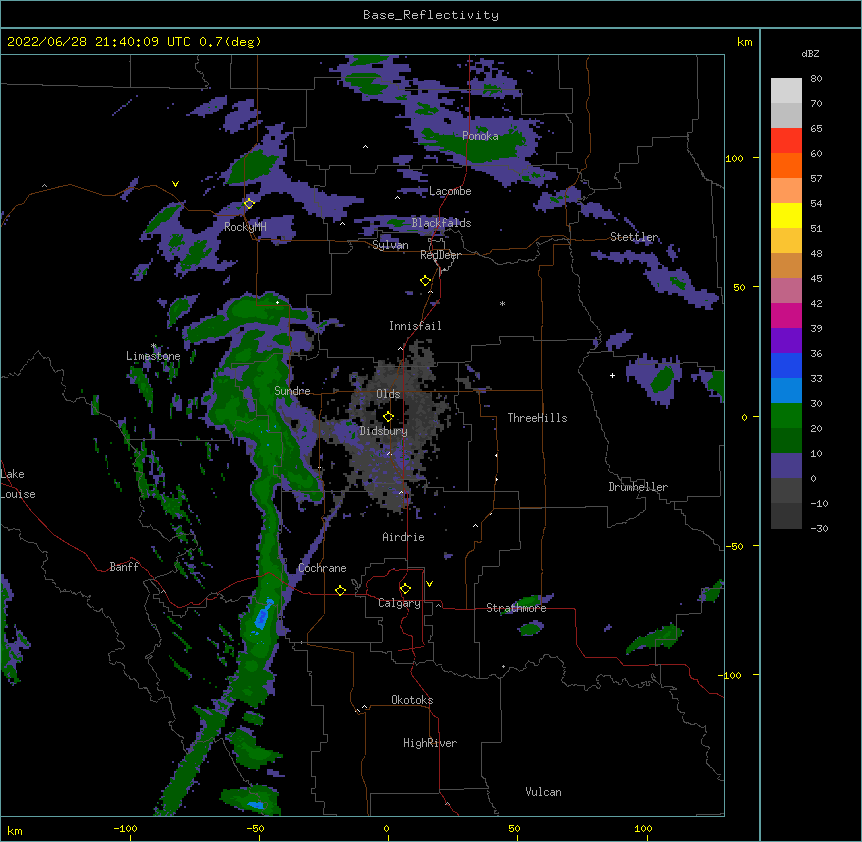Click the Banff label
Viewport: 862px width, 842px height.
click(x=124, y=567)
